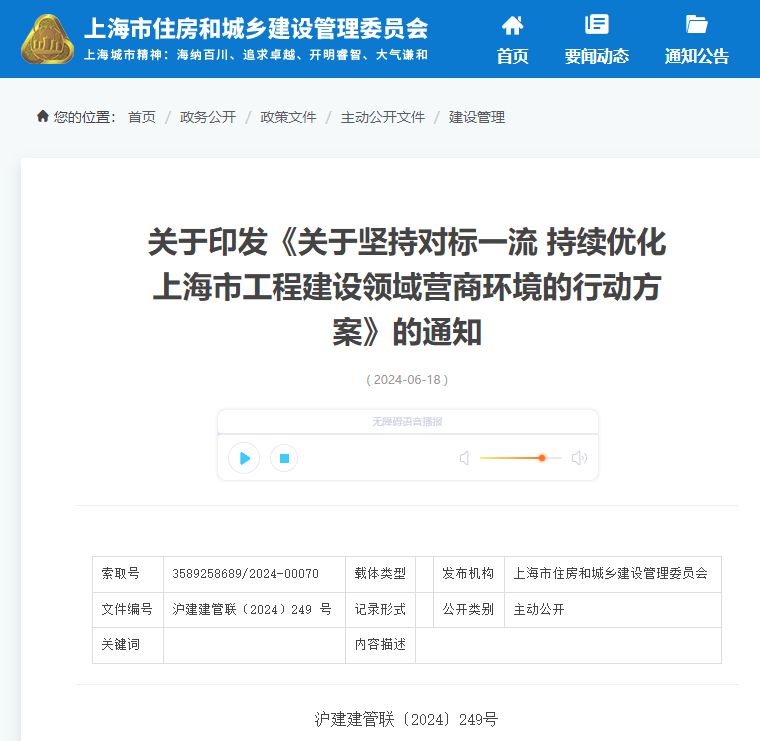
Task: Click the golden committee logo emblem
Action: tap(48, 39)
